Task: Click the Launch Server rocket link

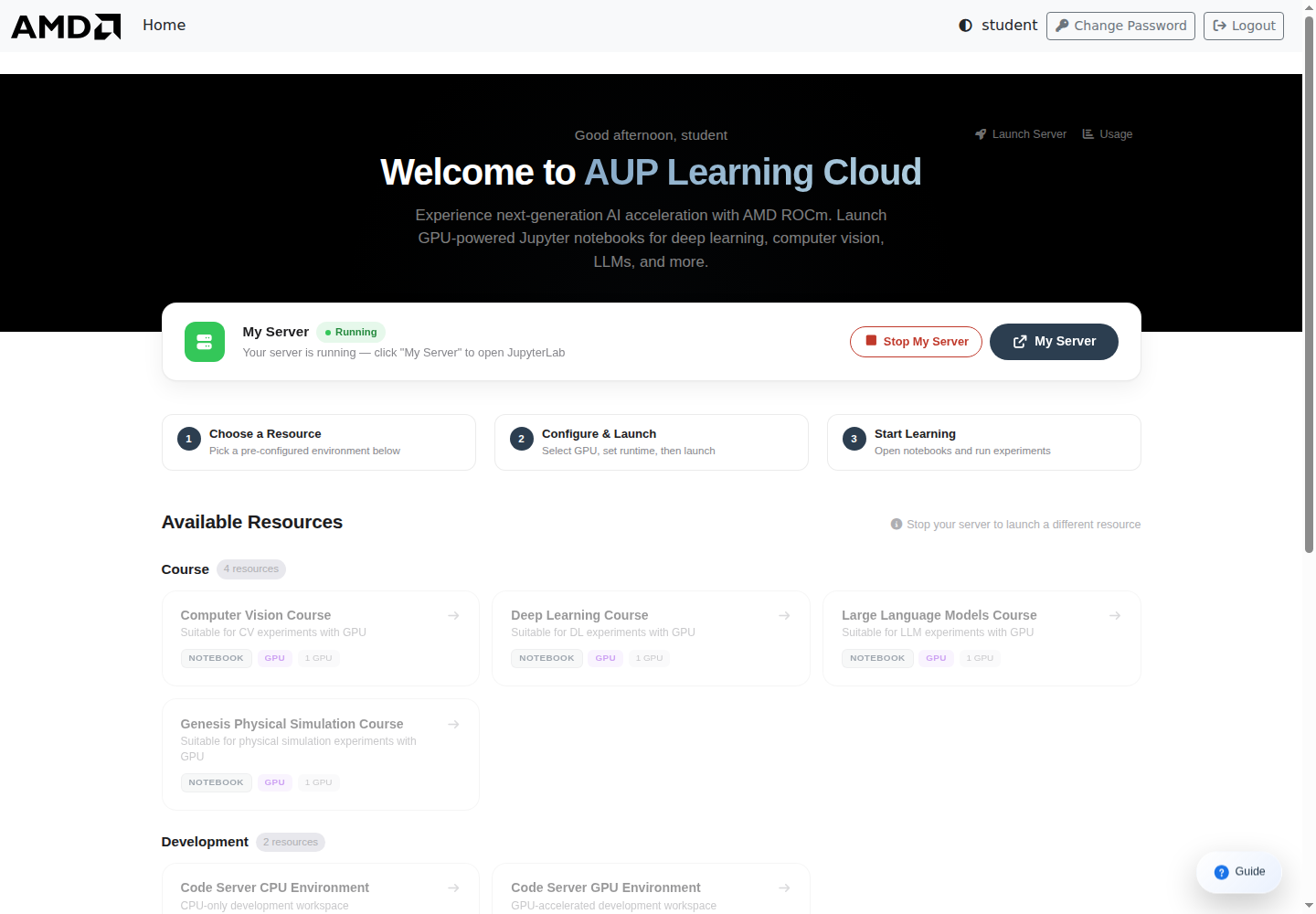Action: [x=1021, y=134]
